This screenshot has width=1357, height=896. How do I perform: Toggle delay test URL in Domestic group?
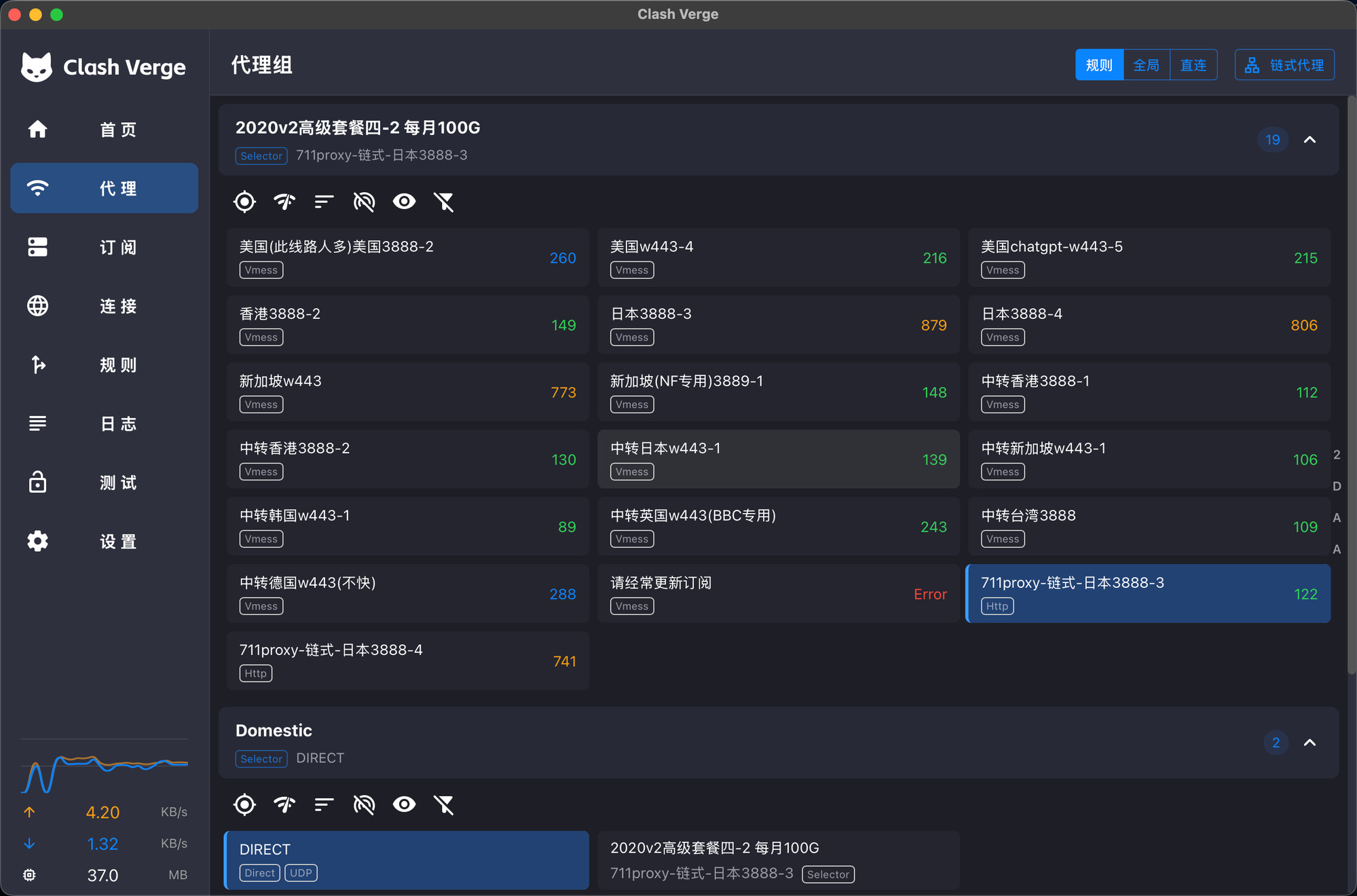tap(364, 804)
